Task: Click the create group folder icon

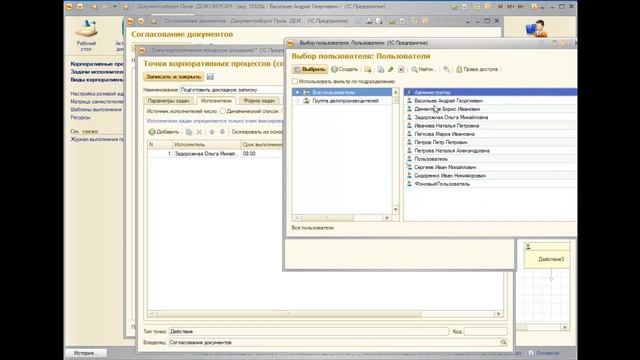Action: (x=368, y=70)
